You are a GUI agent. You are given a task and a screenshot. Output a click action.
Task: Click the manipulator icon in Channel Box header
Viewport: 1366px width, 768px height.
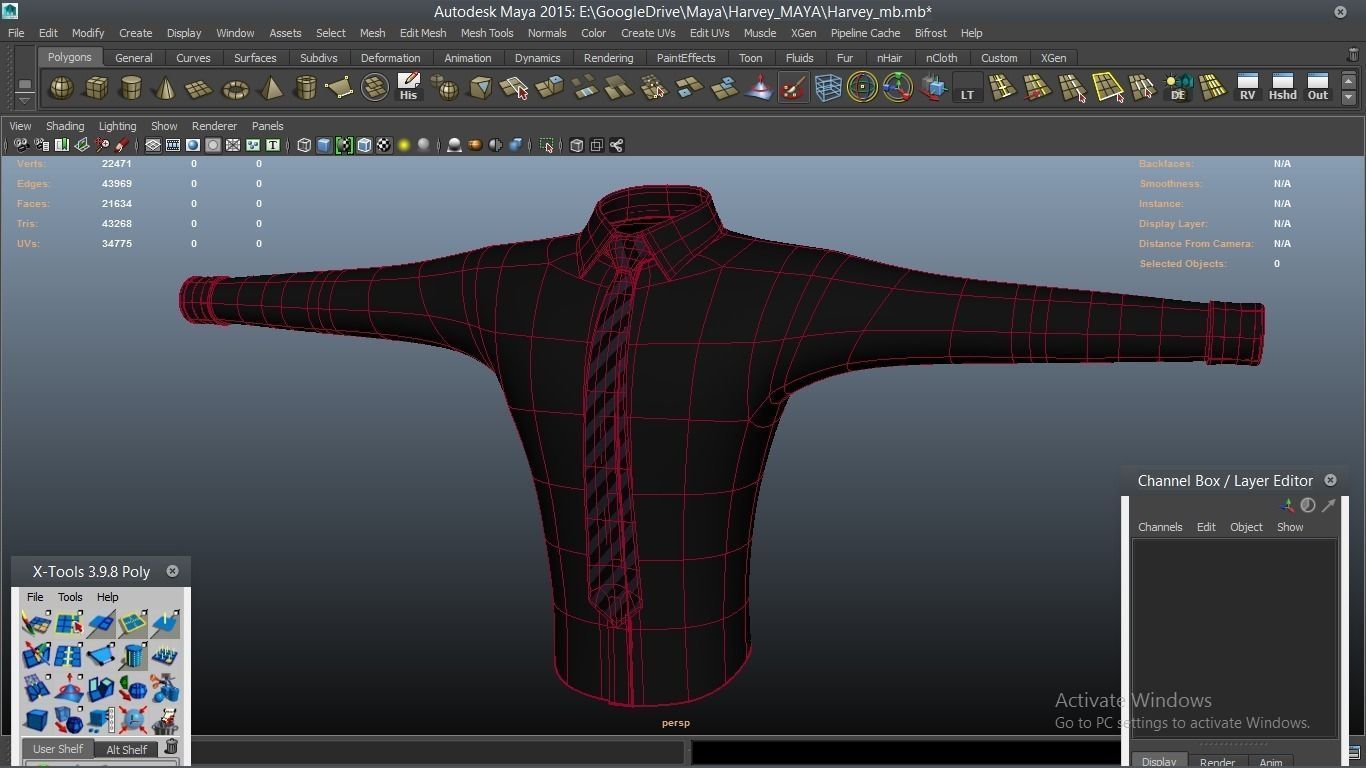1288,506
